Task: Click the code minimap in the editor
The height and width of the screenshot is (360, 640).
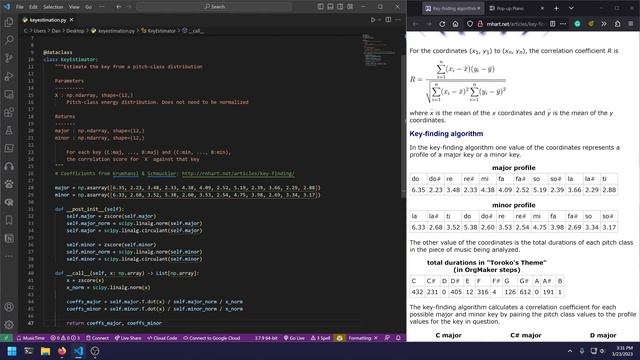Action: click(379, 51)
